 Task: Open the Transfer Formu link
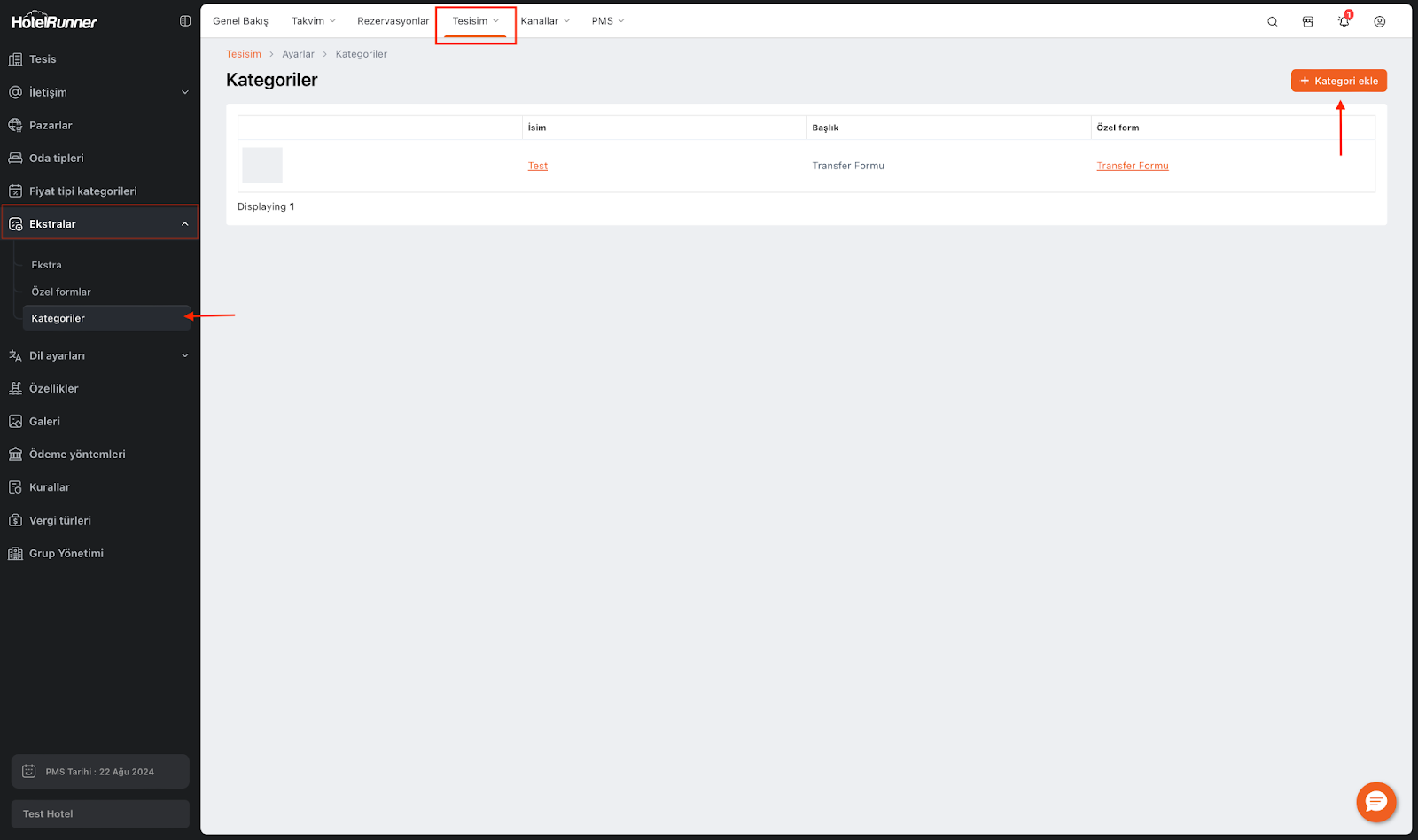(x=1132, y=166)
